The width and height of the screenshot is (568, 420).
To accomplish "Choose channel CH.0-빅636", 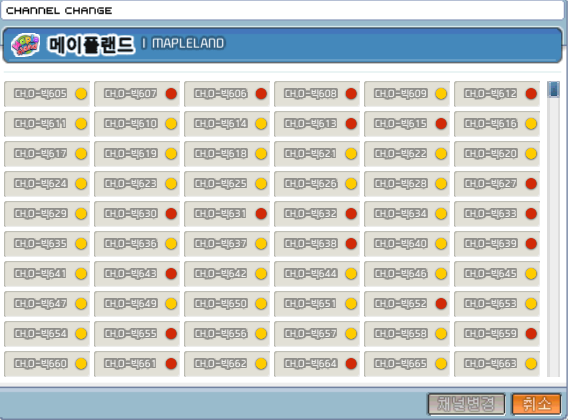I will coord(137,244).
